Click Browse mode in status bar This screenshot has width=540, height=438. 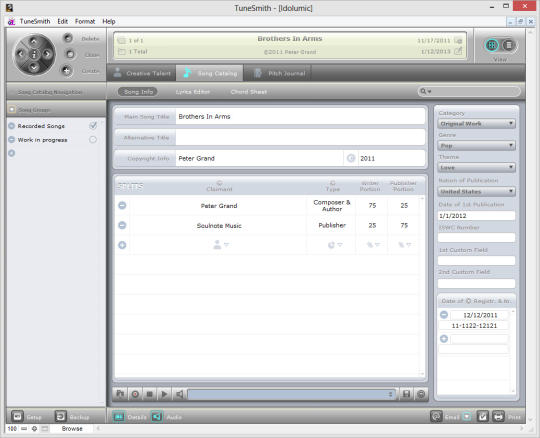tap(72, 429)
